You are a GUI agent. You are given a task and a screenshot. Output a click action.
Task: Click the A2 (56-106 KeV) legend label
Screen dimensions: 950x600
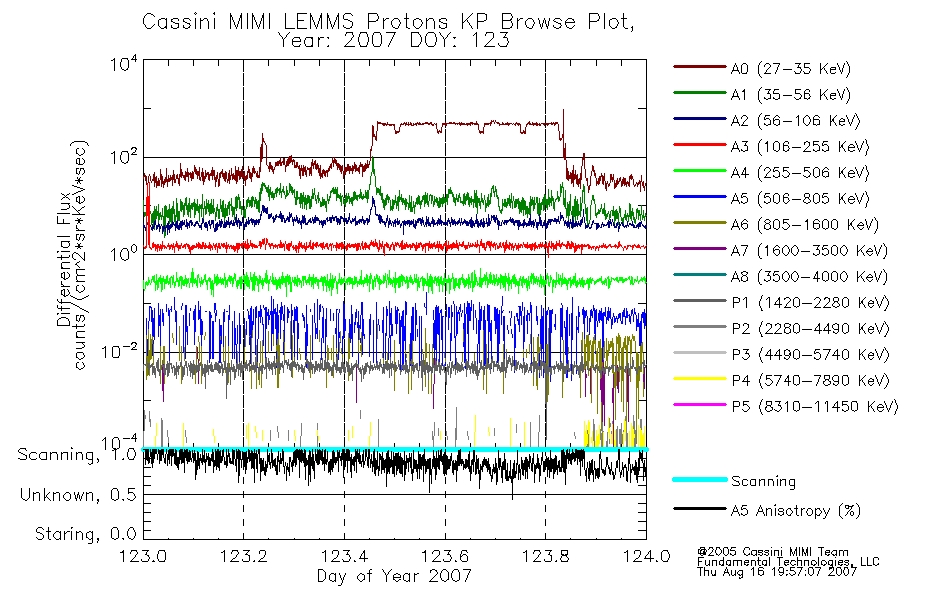796,121
